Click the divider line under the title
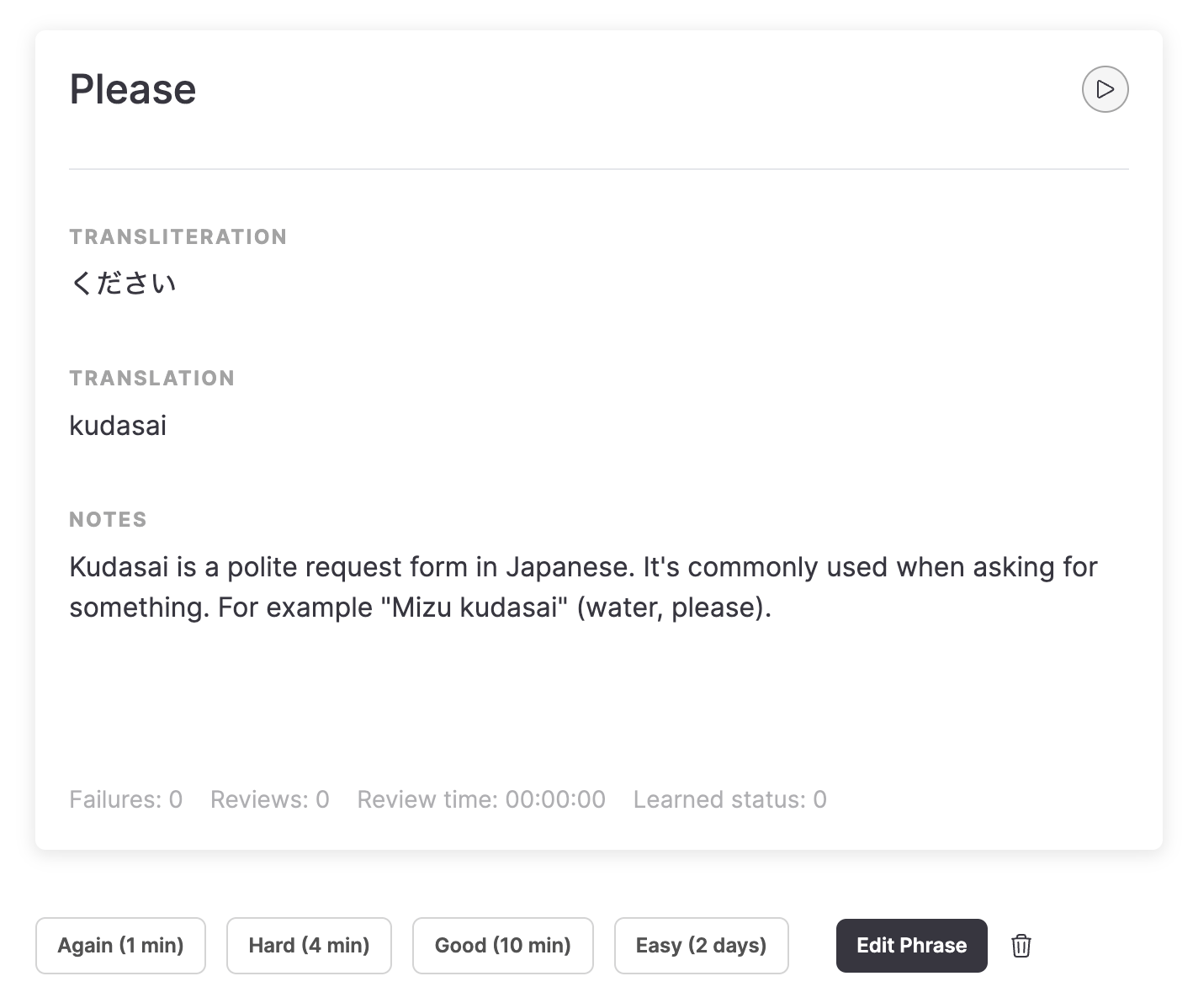Image resolution: width=1193 pixels, height=1008 pixels. pos(598,169)
